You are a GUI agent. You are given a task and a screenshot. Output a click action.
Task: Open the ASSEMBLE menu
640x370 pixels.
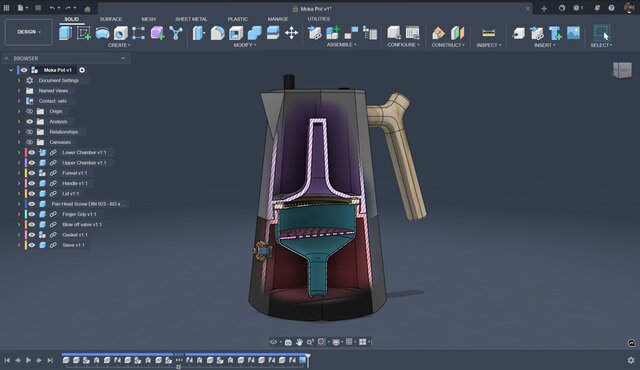pos(341,44)
